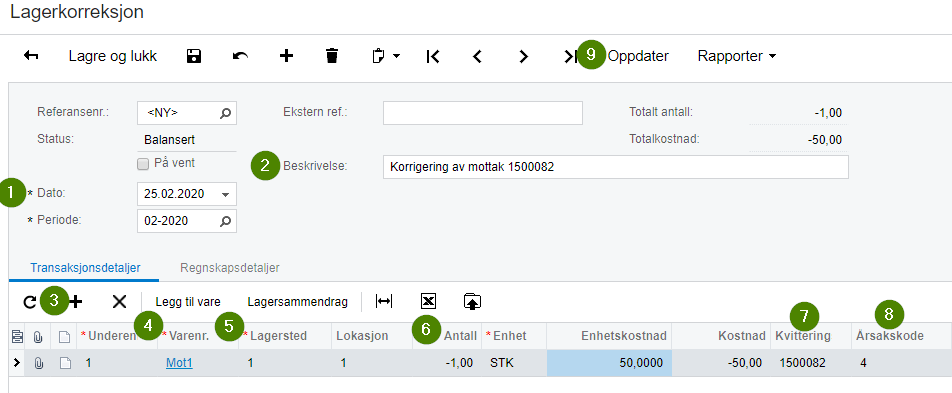Click into the Beskrivelse text field

(616, 167)
